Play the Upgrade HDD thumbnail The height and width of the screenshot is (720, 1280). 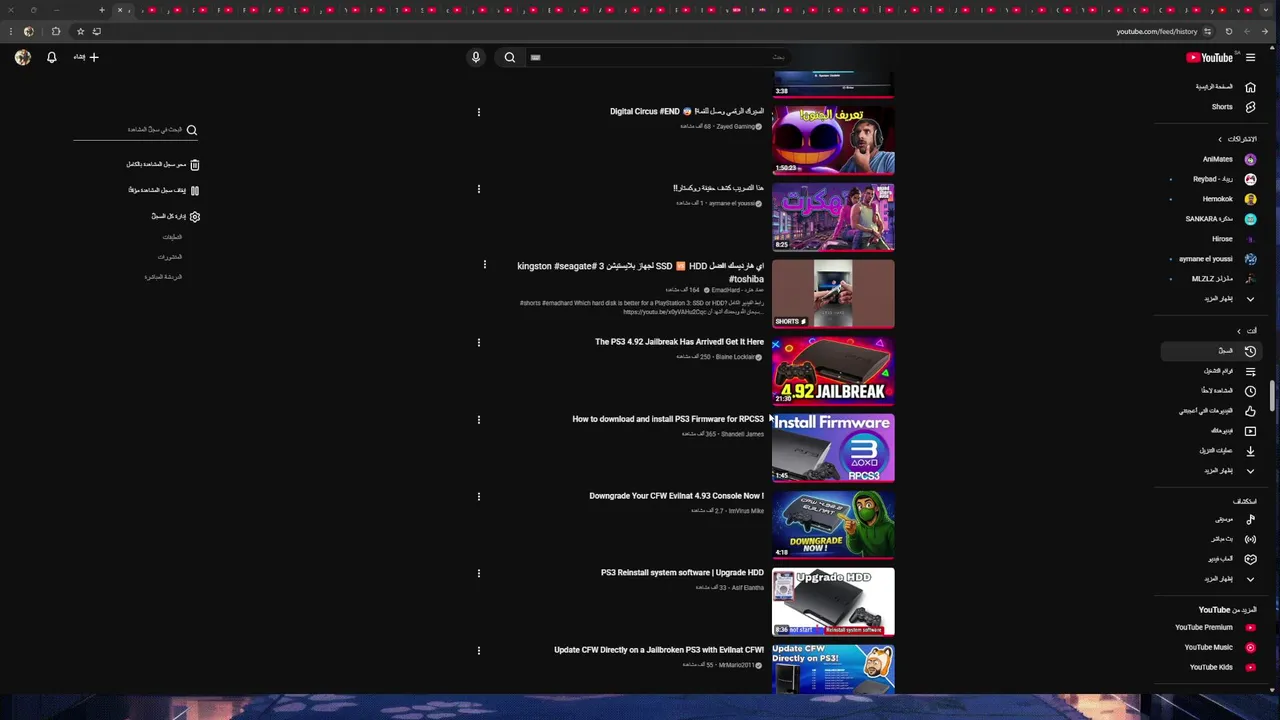pos(833,602)
